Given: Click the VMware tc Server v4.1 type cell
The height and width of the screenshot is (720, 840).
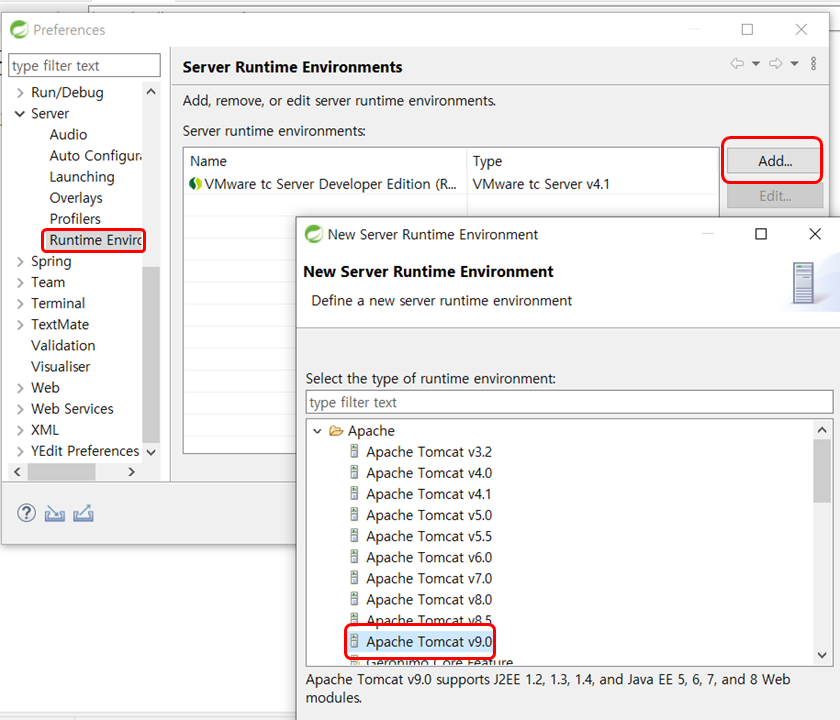Looking at the screenshot, I should 541,184.
